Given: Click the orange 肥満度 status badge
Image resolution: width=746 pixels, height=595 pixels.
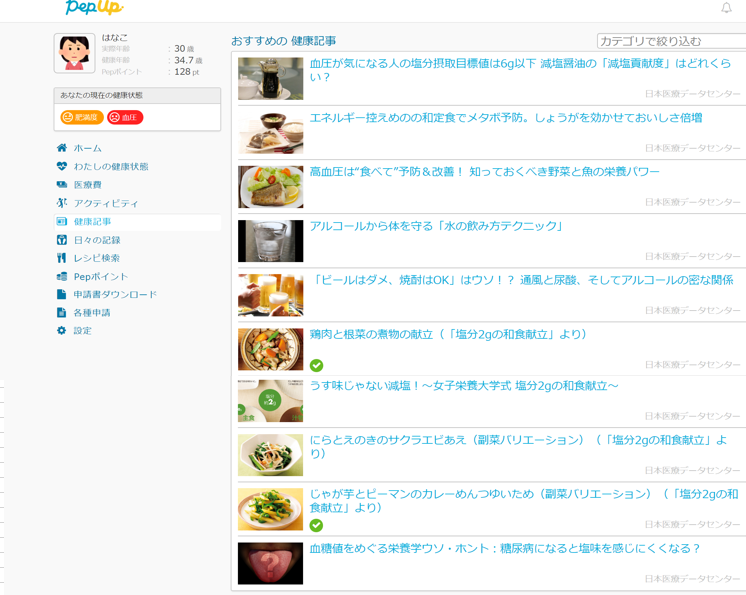Looking at the screenshot, I should pos(82,118).
